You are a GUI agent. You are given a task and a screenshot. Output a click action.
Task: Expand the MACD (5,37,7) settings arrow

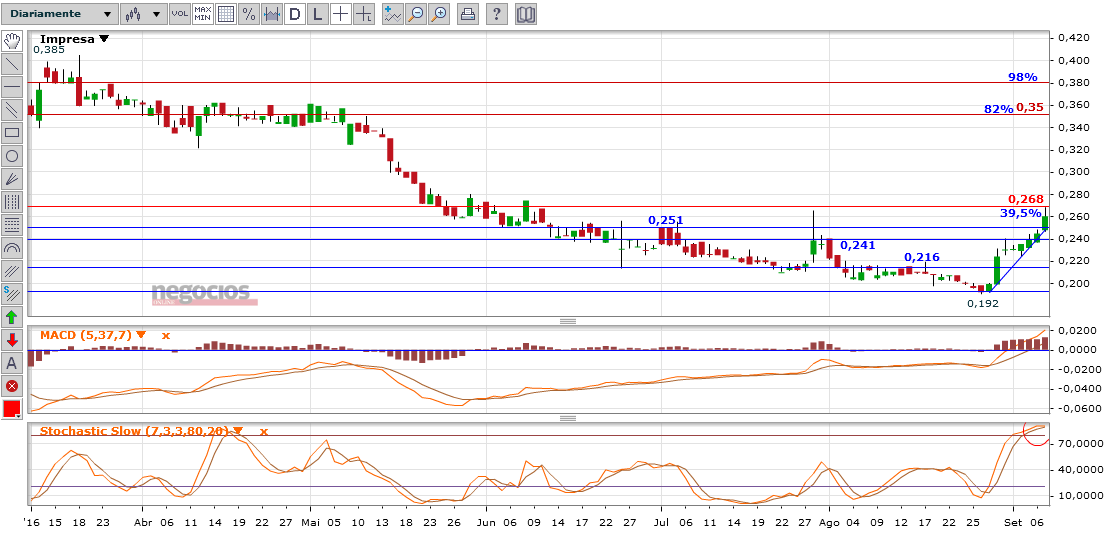click(x=141, y=335)
